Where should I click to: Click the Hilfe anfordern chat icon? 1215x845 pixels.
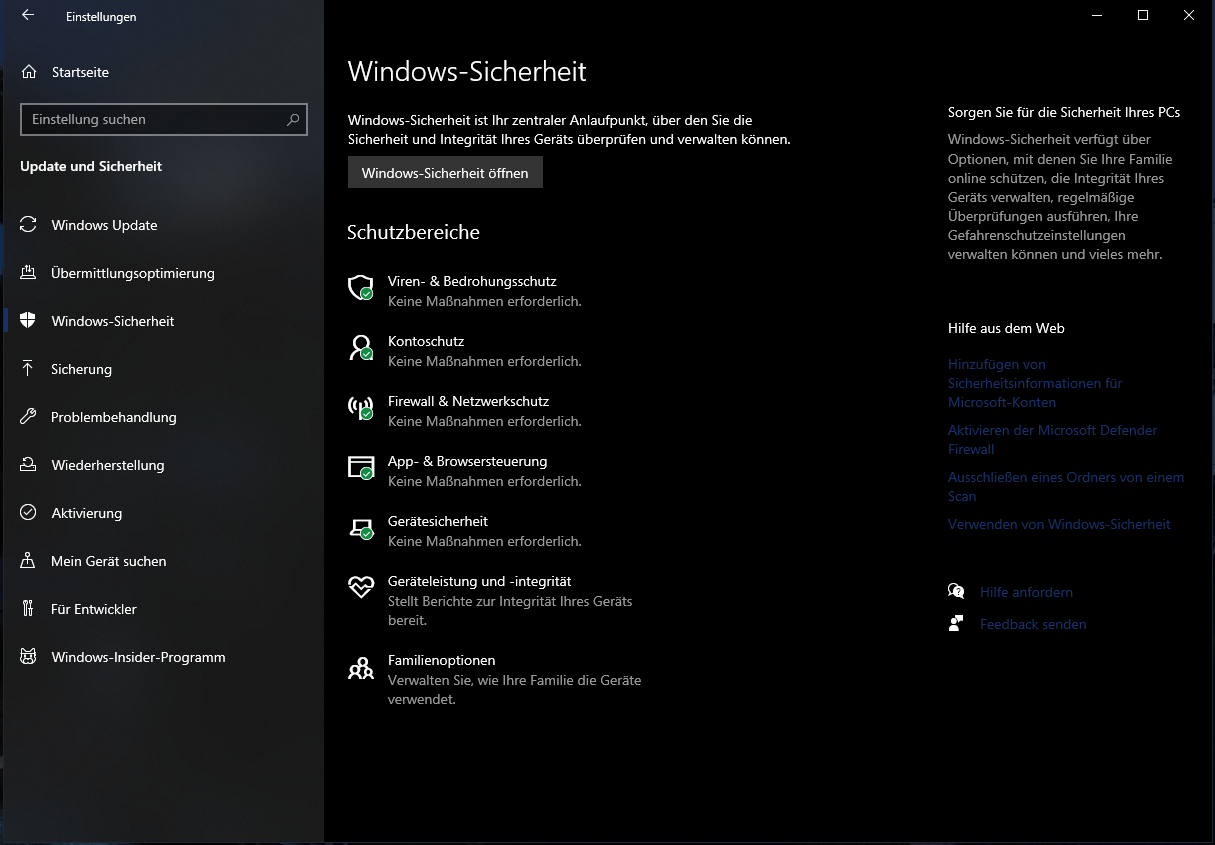point(956,591)
